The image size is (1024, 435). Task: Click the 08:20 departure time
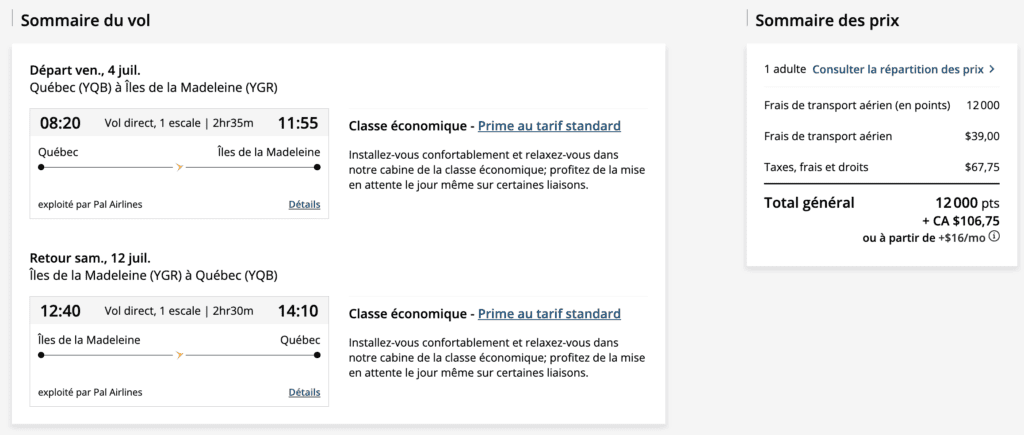(60, 123)
